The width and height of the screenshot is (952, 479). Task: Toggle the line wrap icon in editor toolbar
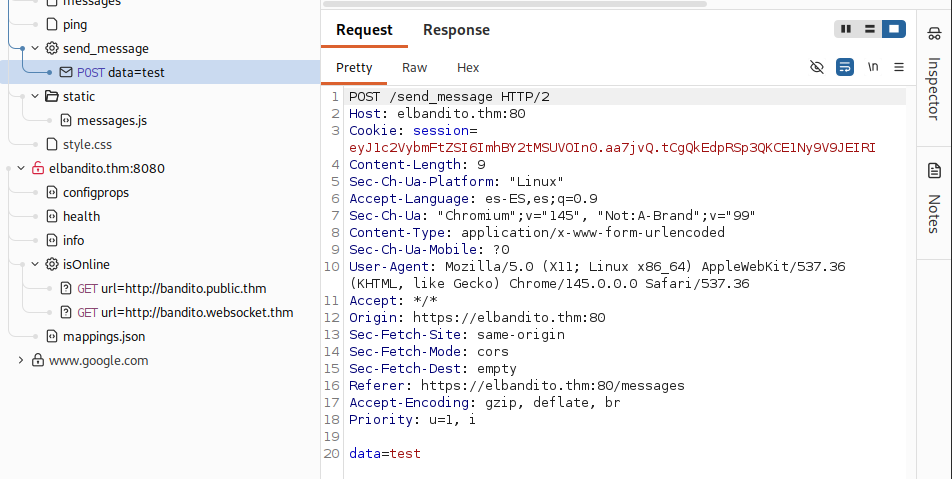[845, 67]
